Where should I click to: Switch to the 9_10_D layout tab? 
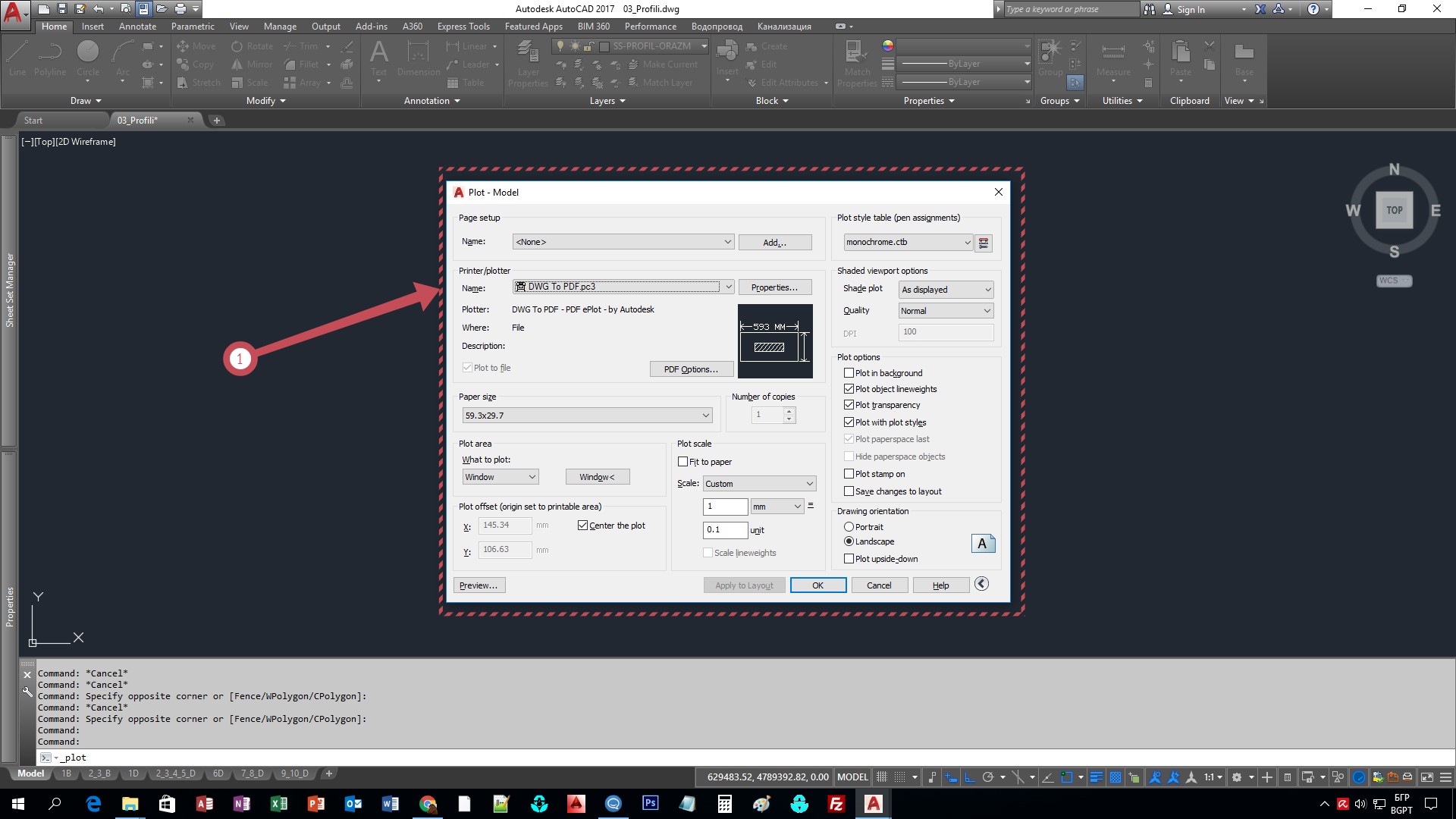(294, 773)
